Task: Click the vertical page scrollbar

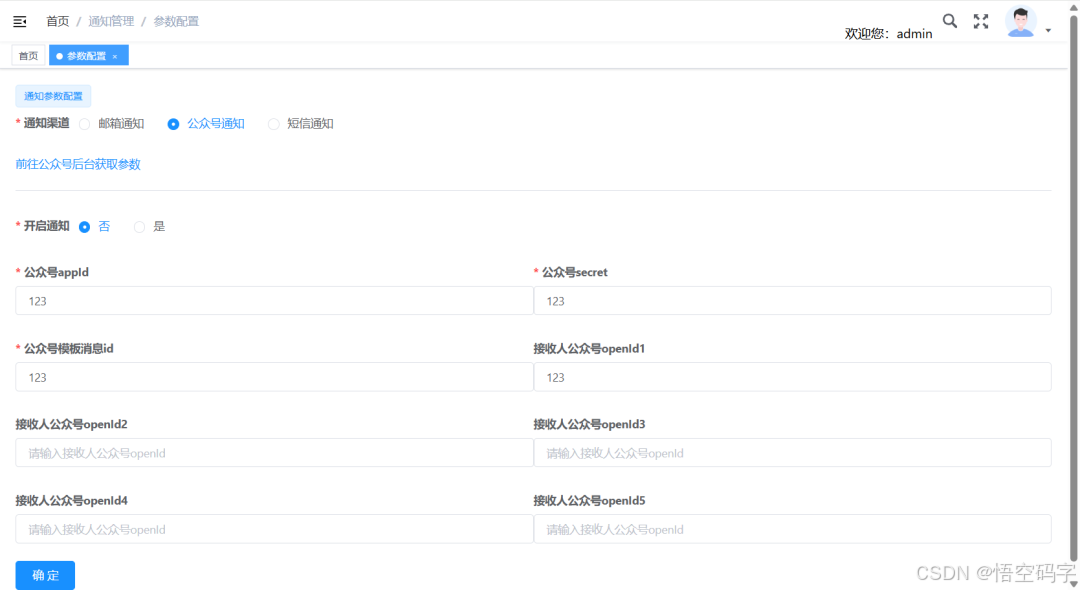Action: [1073, 289]
